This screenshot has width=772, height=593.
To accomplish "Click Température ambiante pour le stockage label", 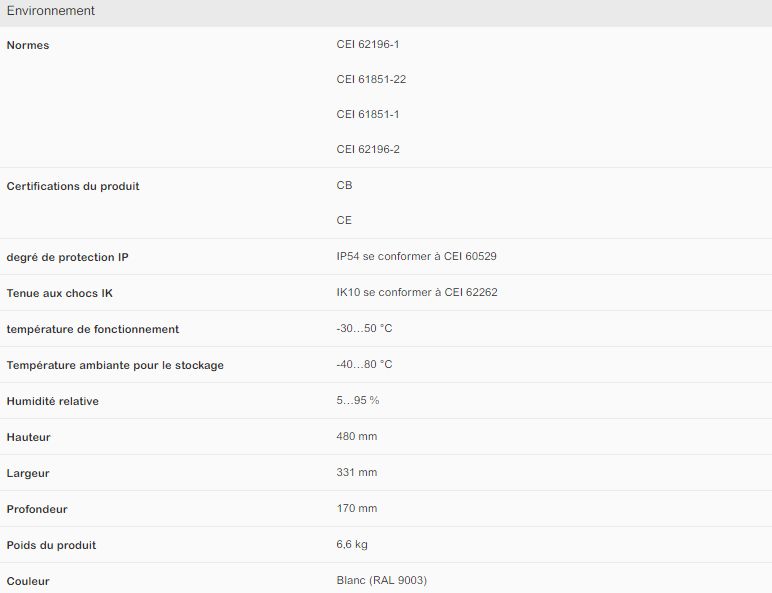I will click(x=115, y=365).
